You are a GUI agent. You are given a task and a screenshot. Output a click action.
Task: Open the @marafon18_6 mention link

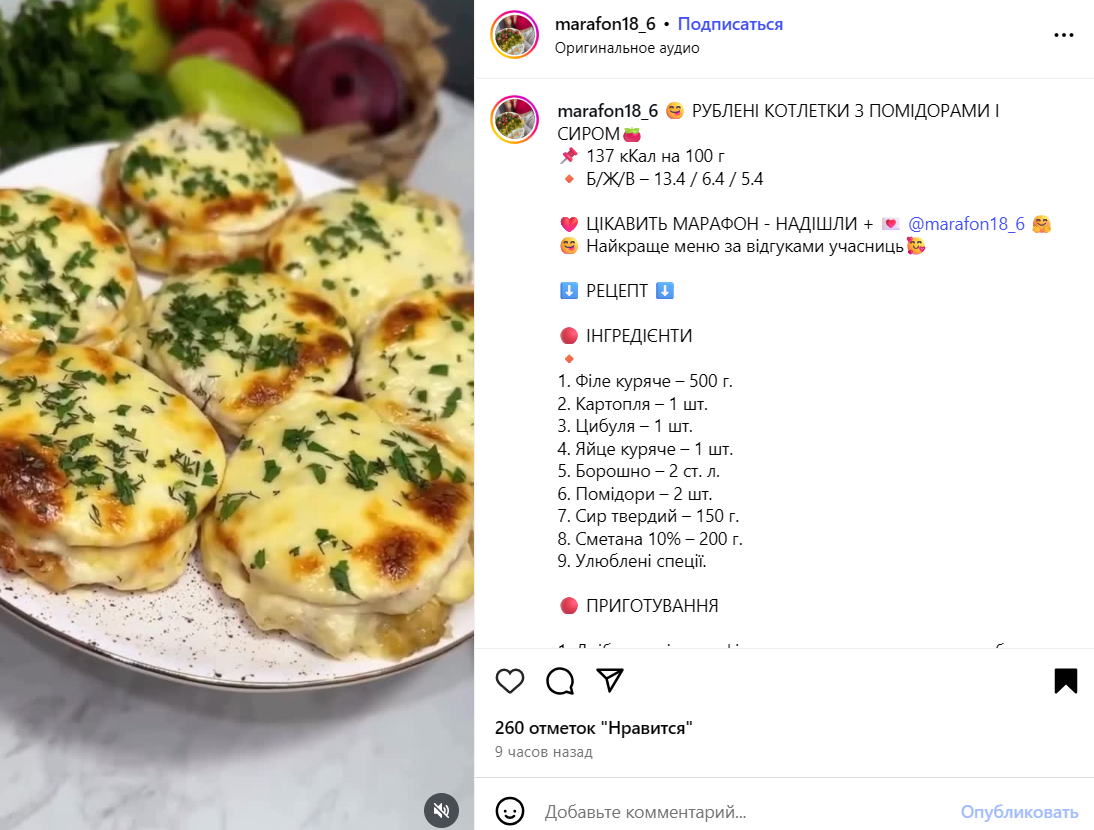[966, 224]
